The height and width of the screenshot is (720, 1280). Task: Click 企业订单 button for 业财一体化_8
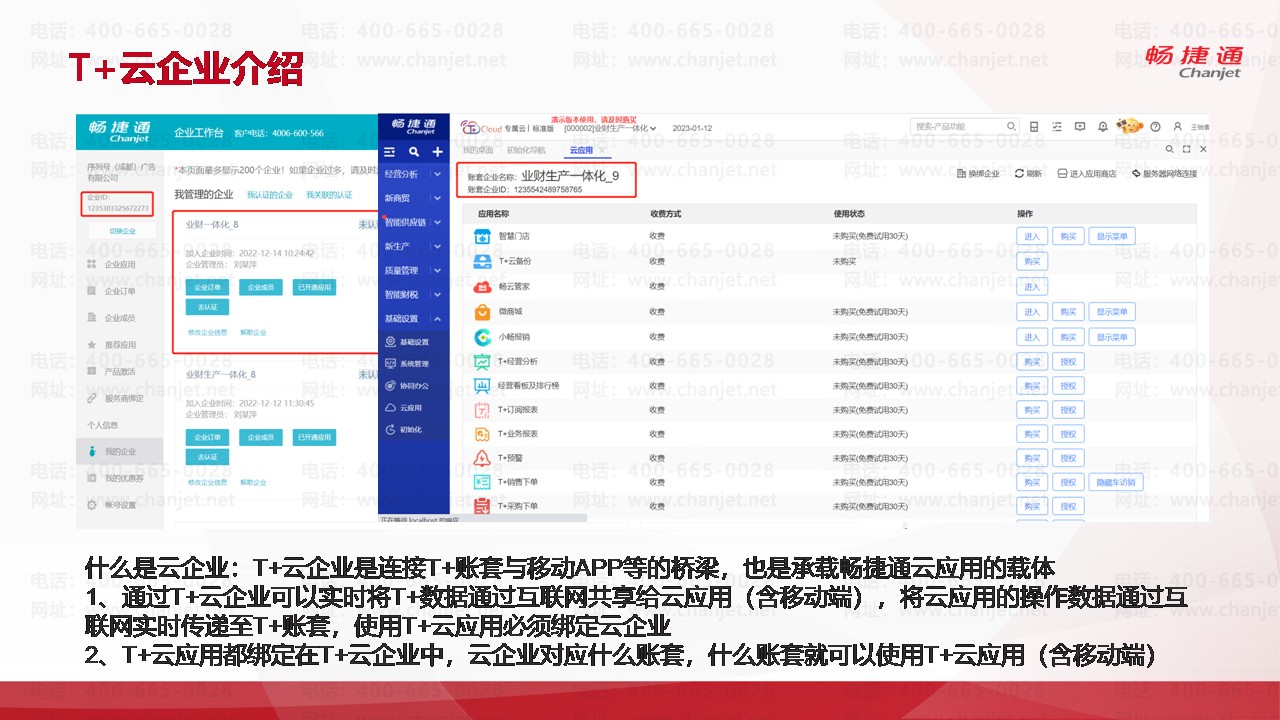click(207, 287)
